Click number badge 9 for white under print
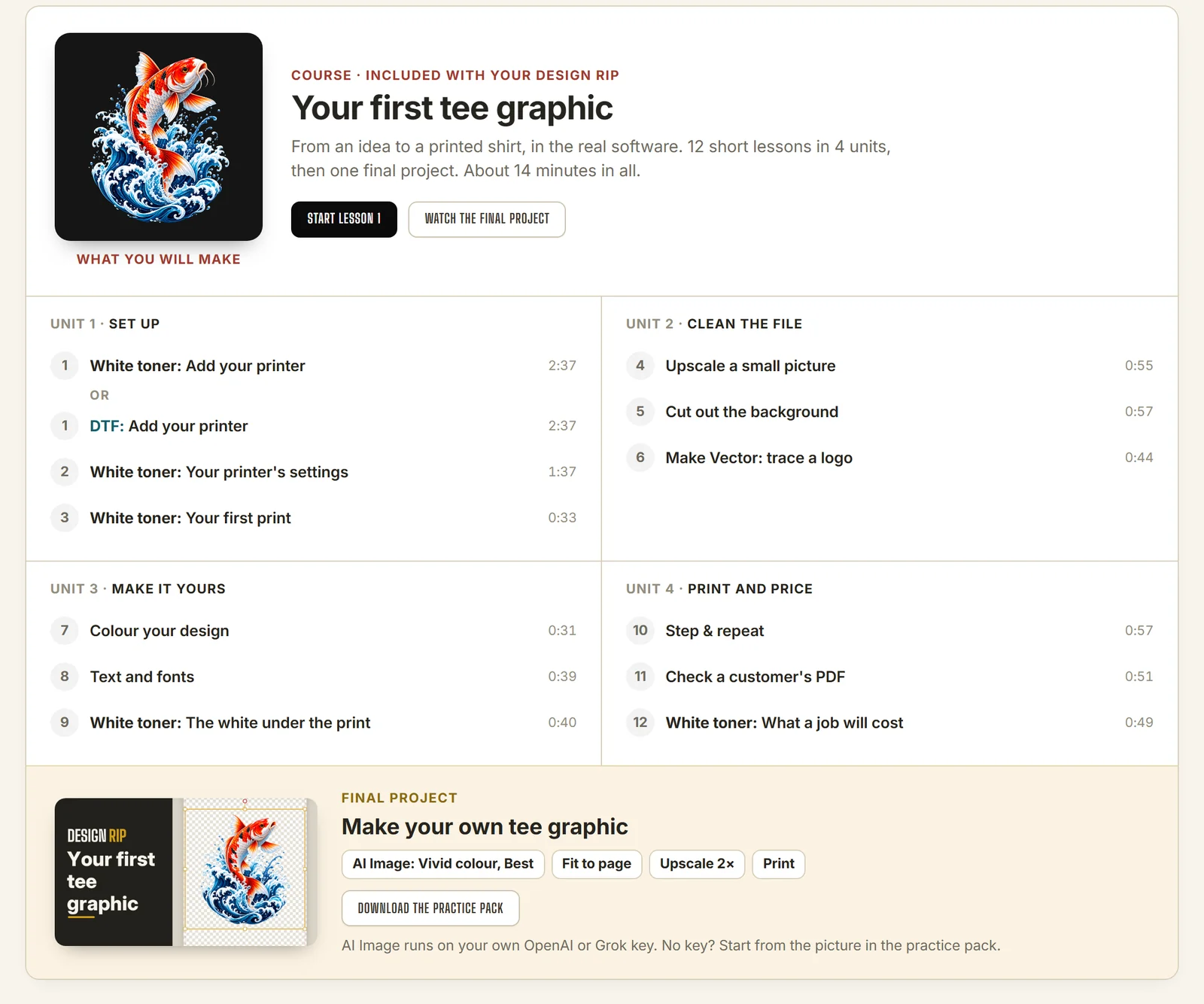1204x1004 pixels. [x=65, y=723]
